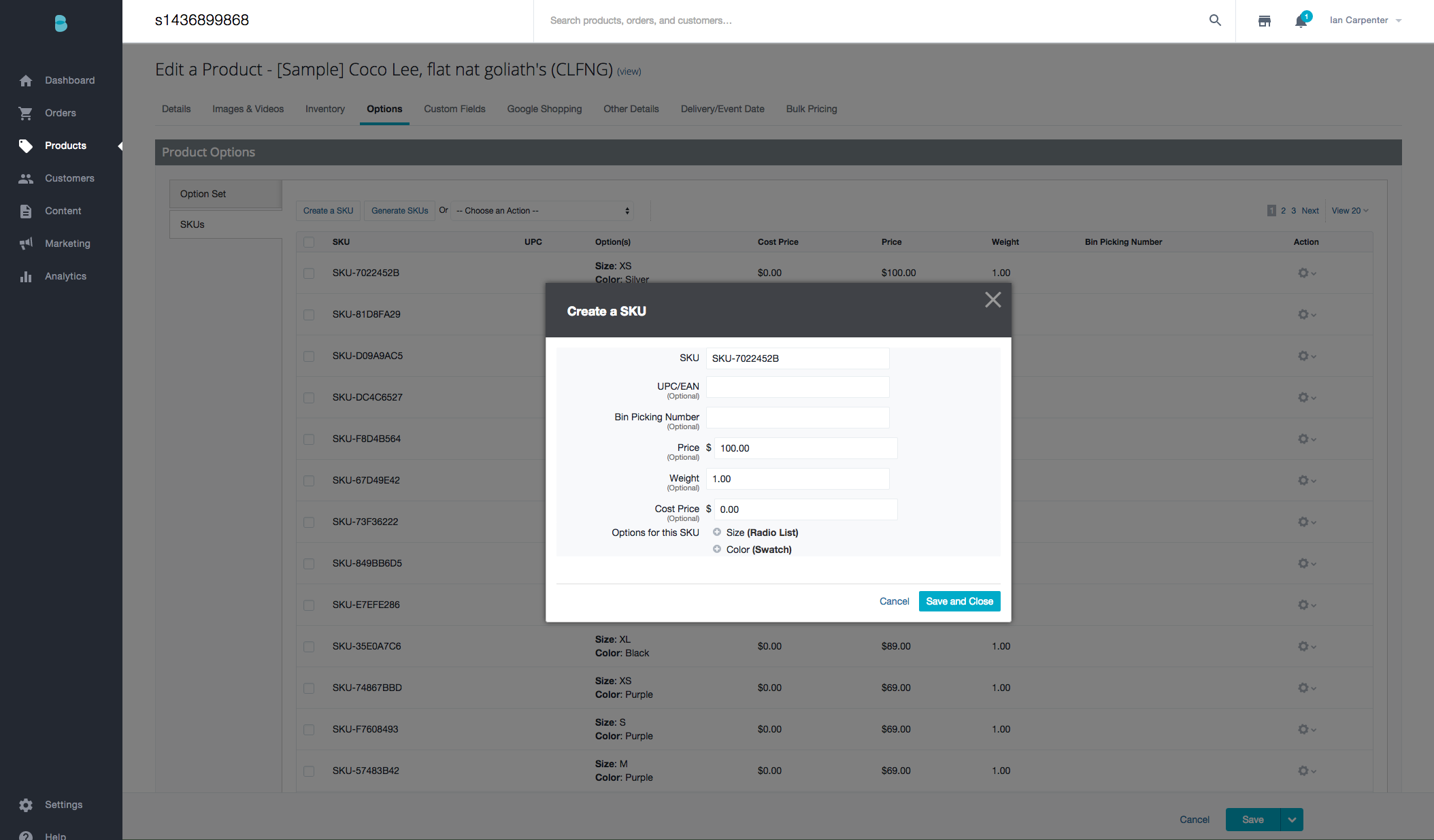Open the Customers people icon

click(x=26, y=178)
